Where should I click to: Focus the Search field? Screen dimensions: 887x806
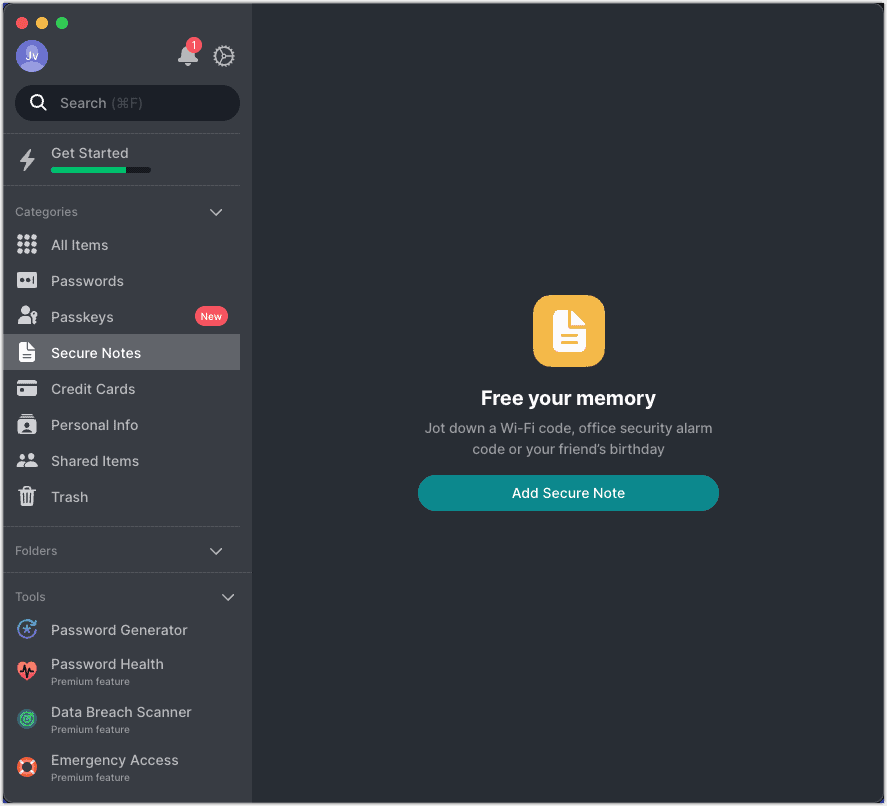pyautogui.click(x=127, y=103)
